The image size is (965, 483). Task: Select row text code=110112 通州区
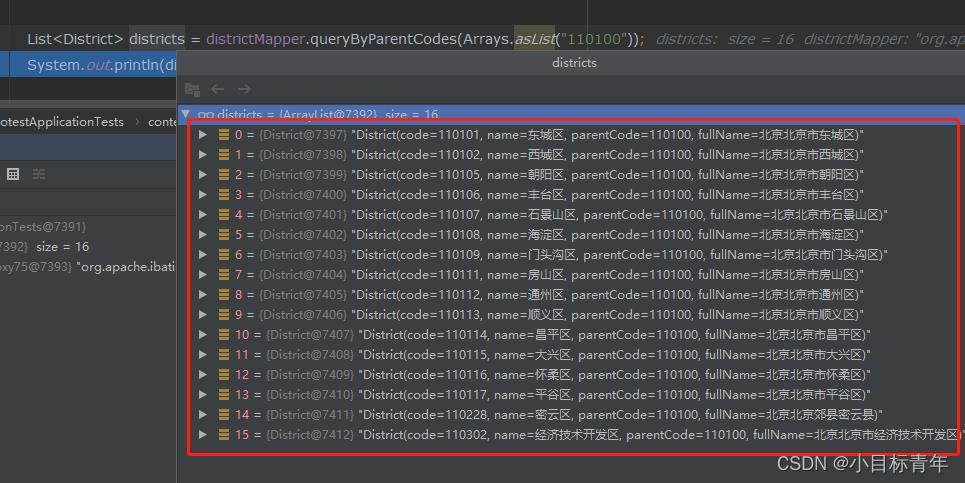(607, 294)
